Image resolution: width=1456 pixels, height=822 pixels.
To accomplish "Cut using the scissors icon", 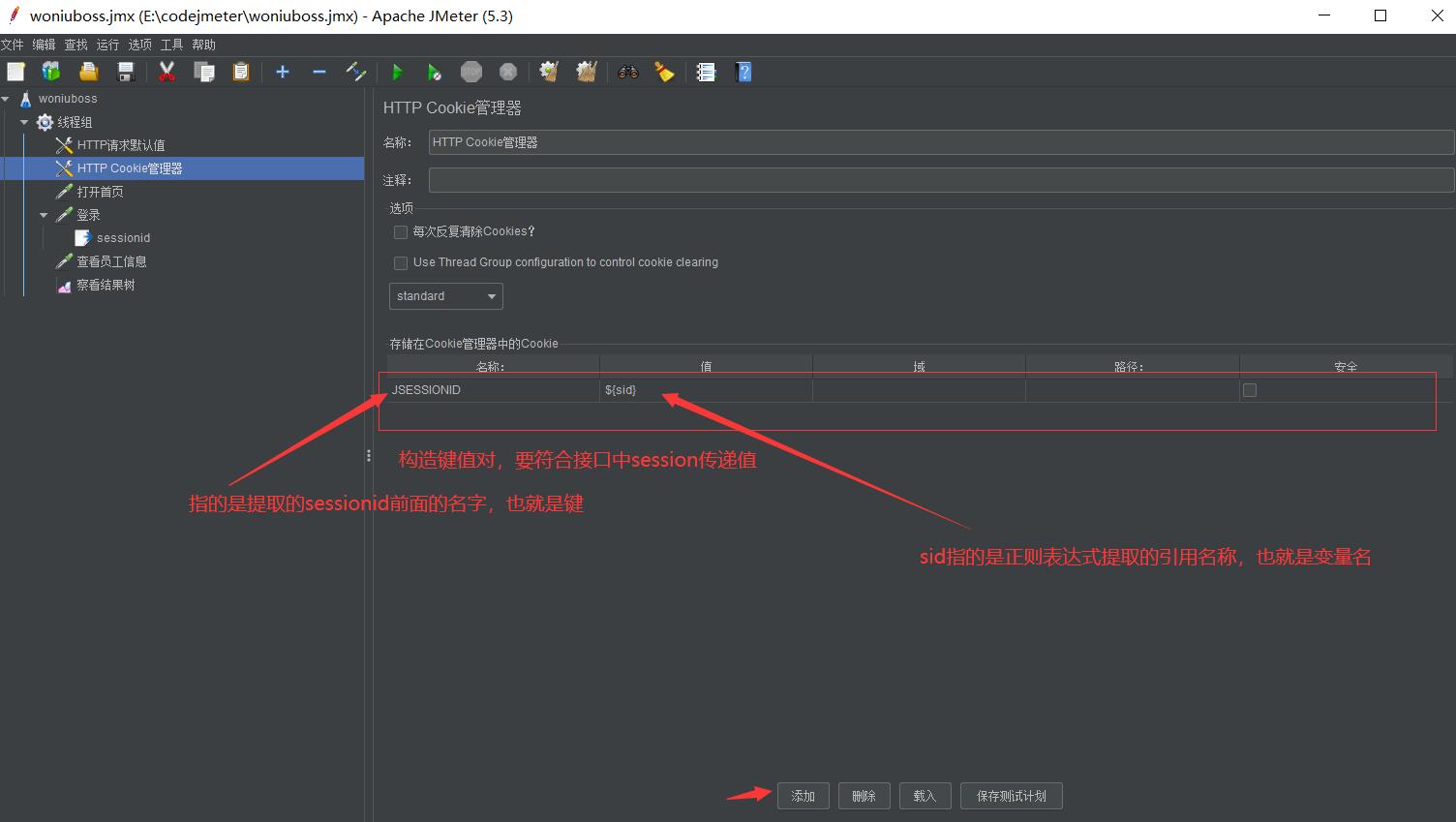I will point(167,72).
